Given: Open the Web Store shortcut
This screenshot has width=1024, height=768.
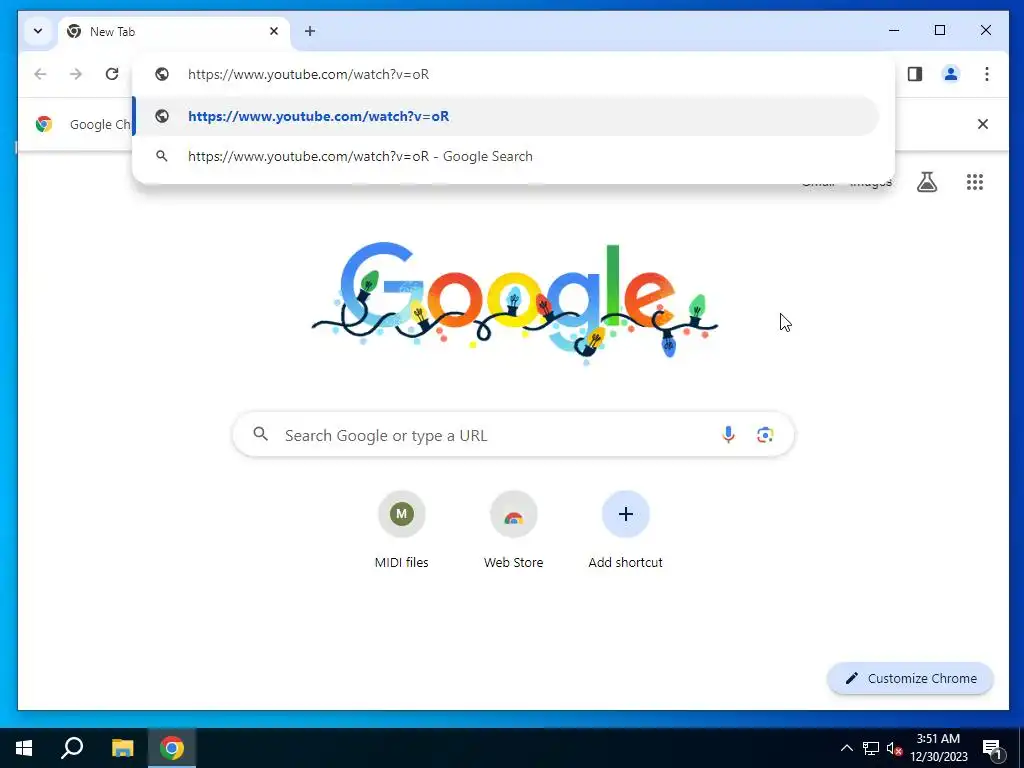Looking at the screenshot, I should point(513,532).
